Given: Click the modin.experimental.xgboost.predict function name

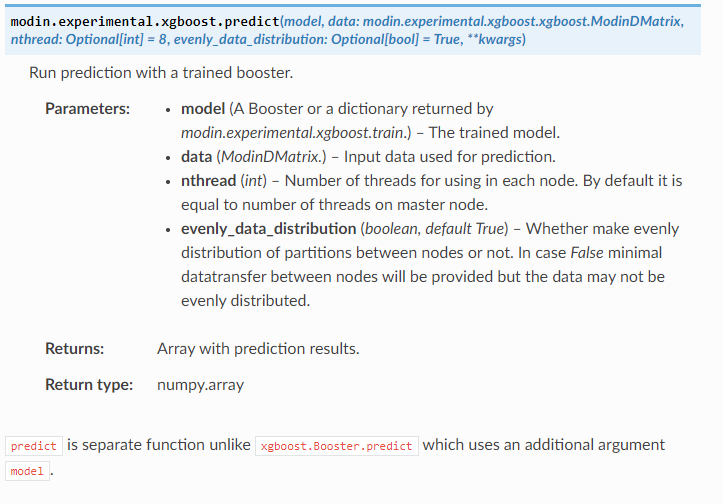Looking at the screenshot, I should (x=145, y=22).
